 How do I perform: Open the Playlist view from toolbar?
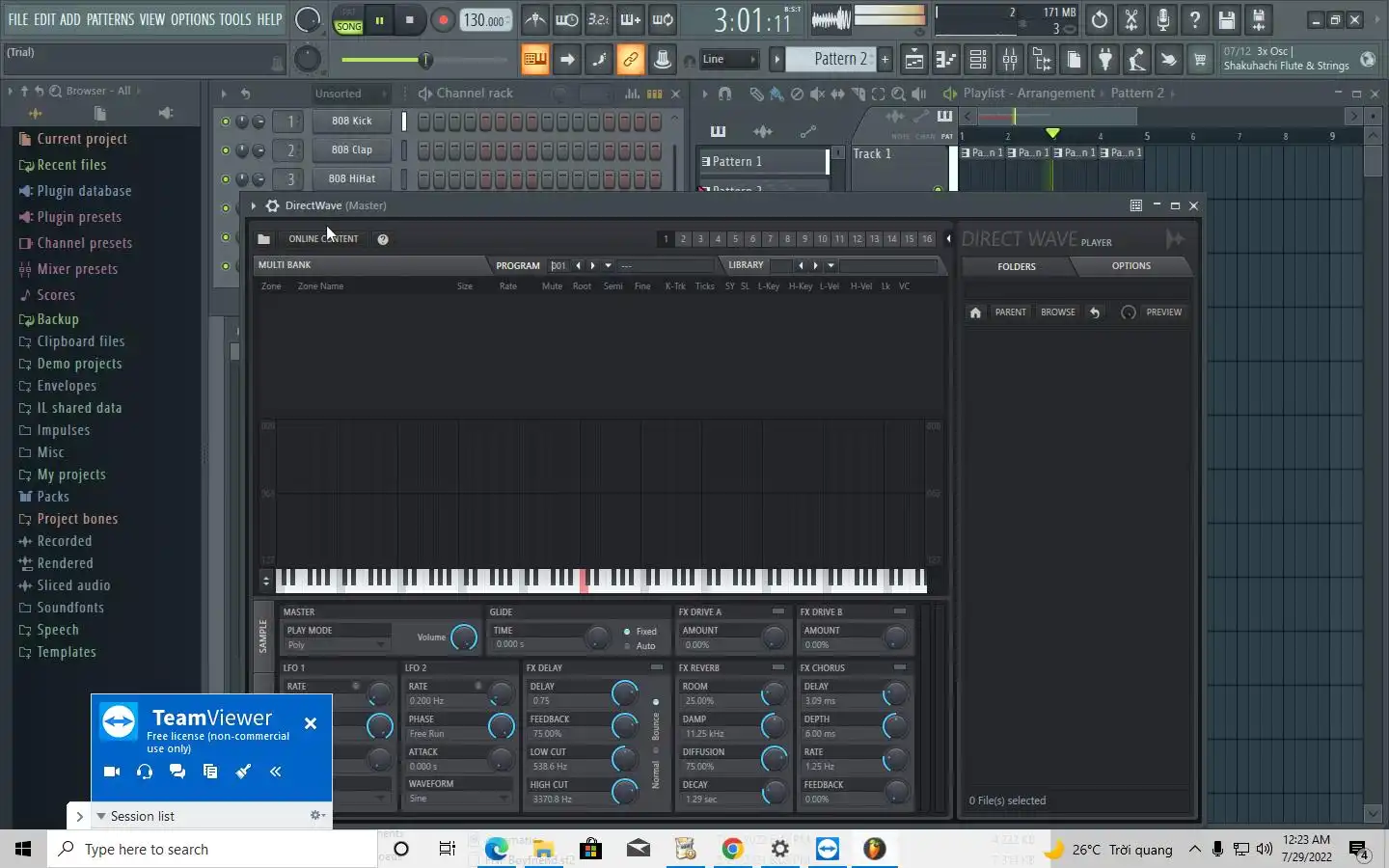tap(913, 60)
